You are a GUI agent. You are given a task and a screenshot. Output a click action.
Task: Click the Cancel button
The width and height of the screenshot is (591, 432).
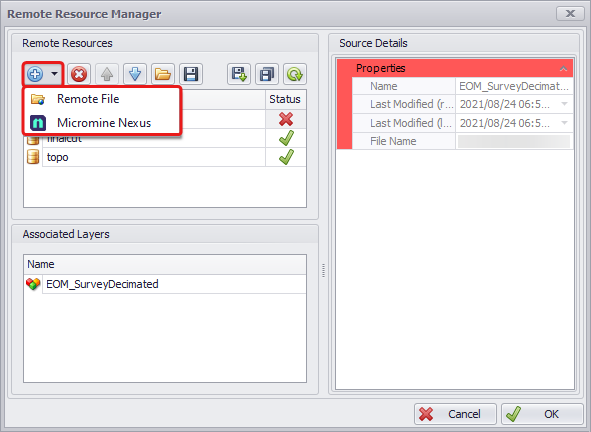(455, 414)
